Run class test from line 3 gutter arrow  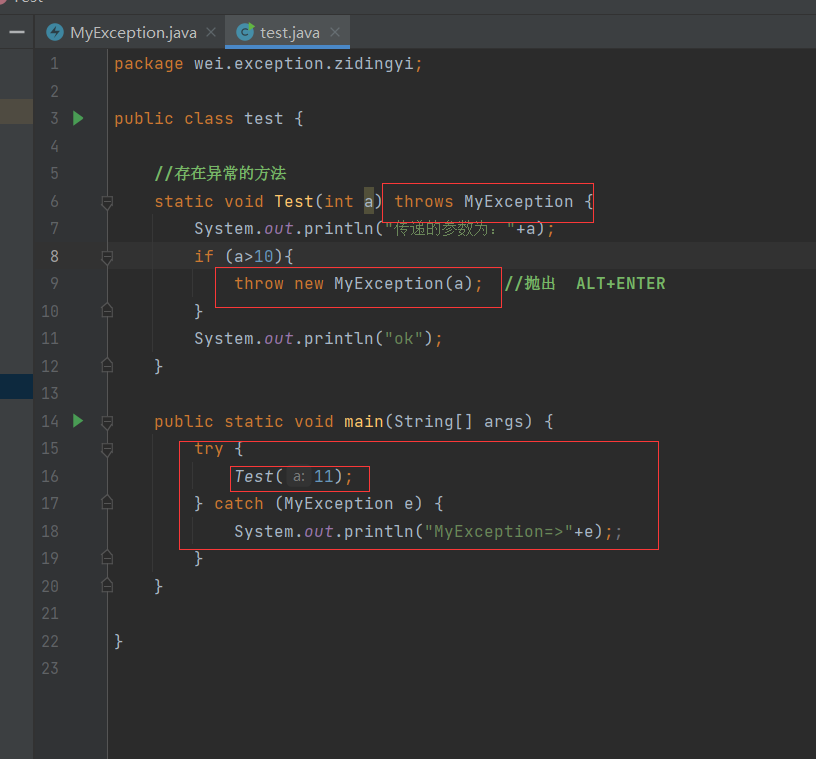[x=78, y=118]
